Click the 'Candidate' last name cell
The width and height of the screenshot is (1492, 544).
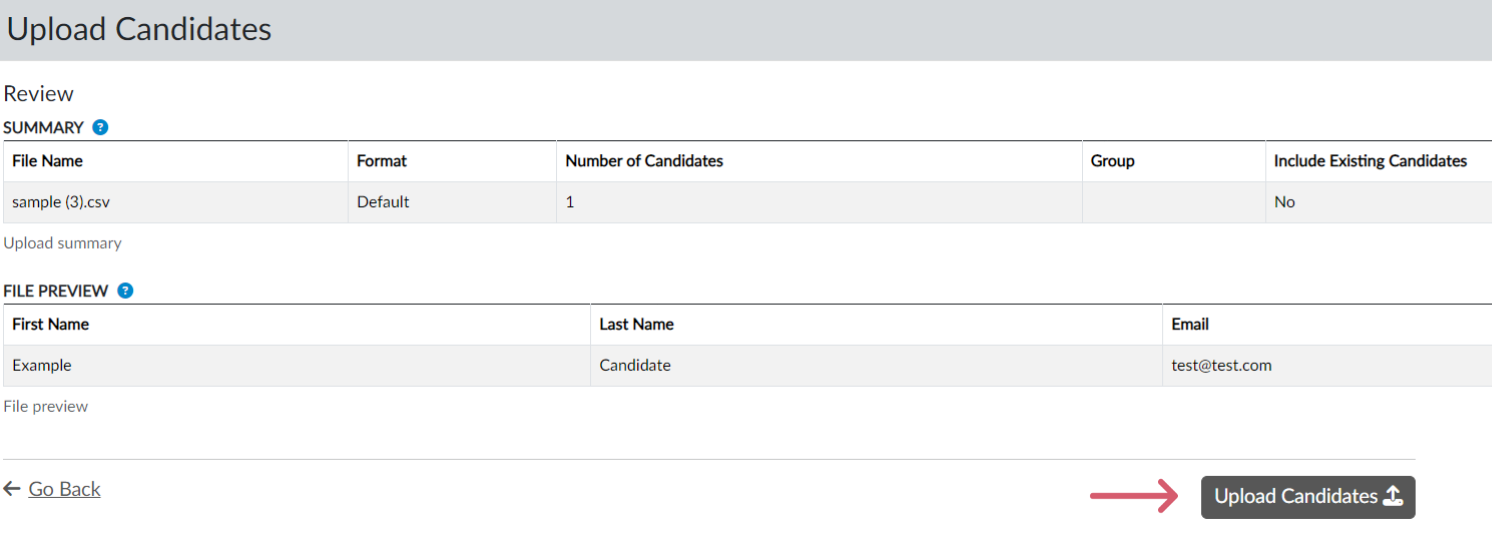635,366
